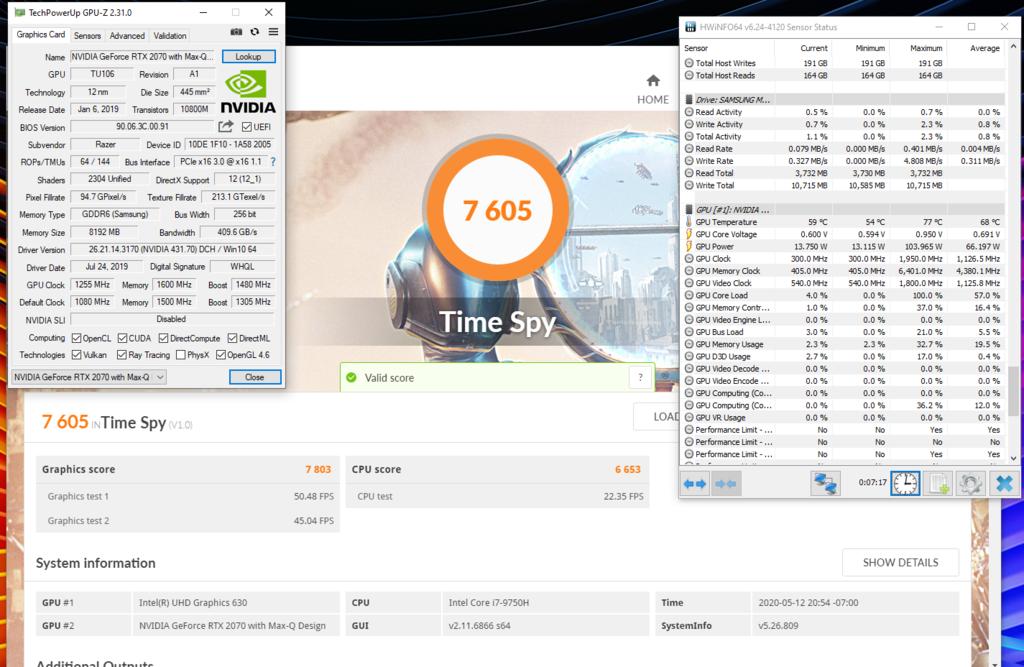
Task: Click the valid score question mark button
Action: (x=640, y=378)
